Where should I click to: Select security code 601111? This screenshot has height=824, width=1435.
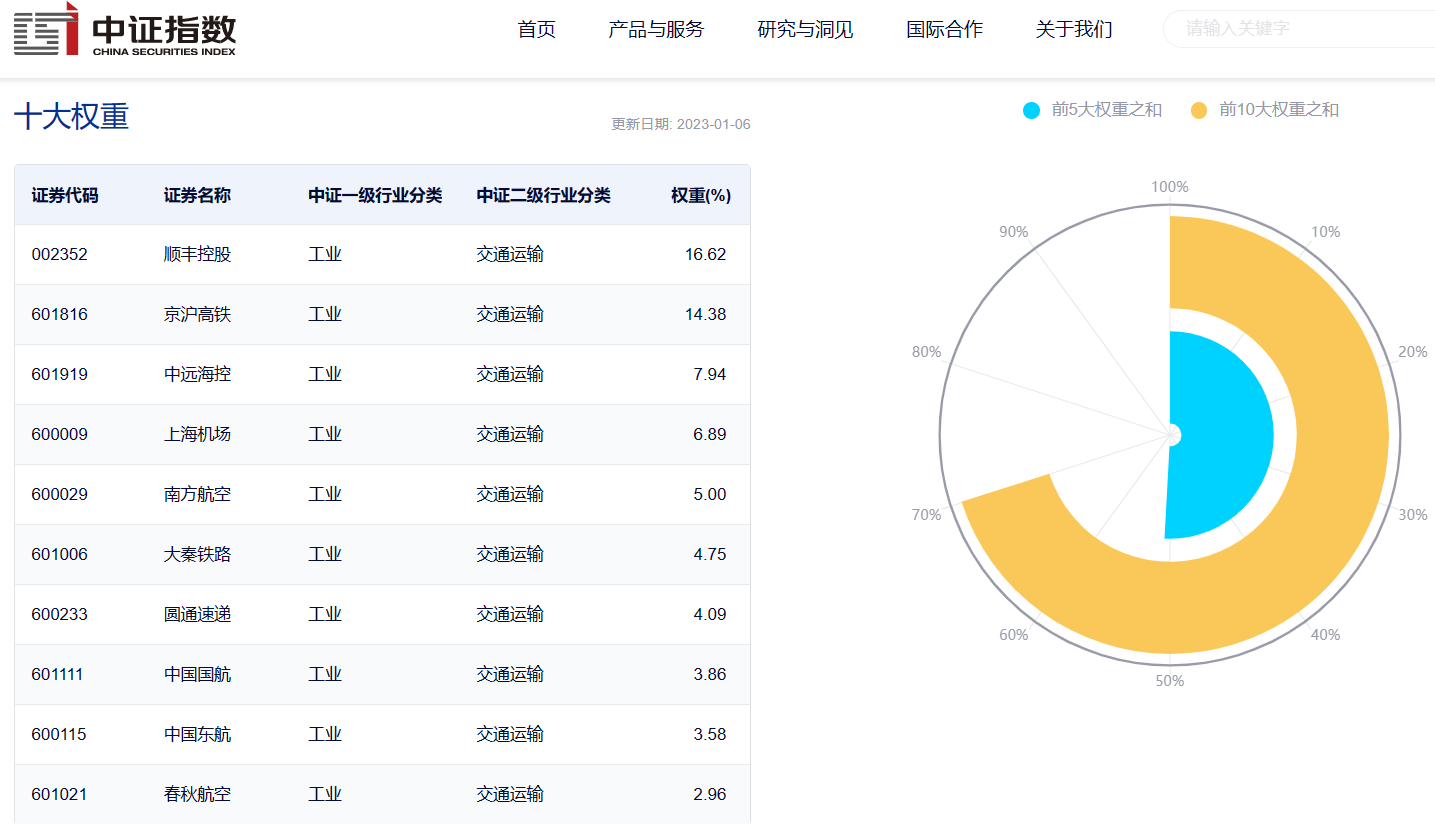pyautogui.click(x=57, y=674)
